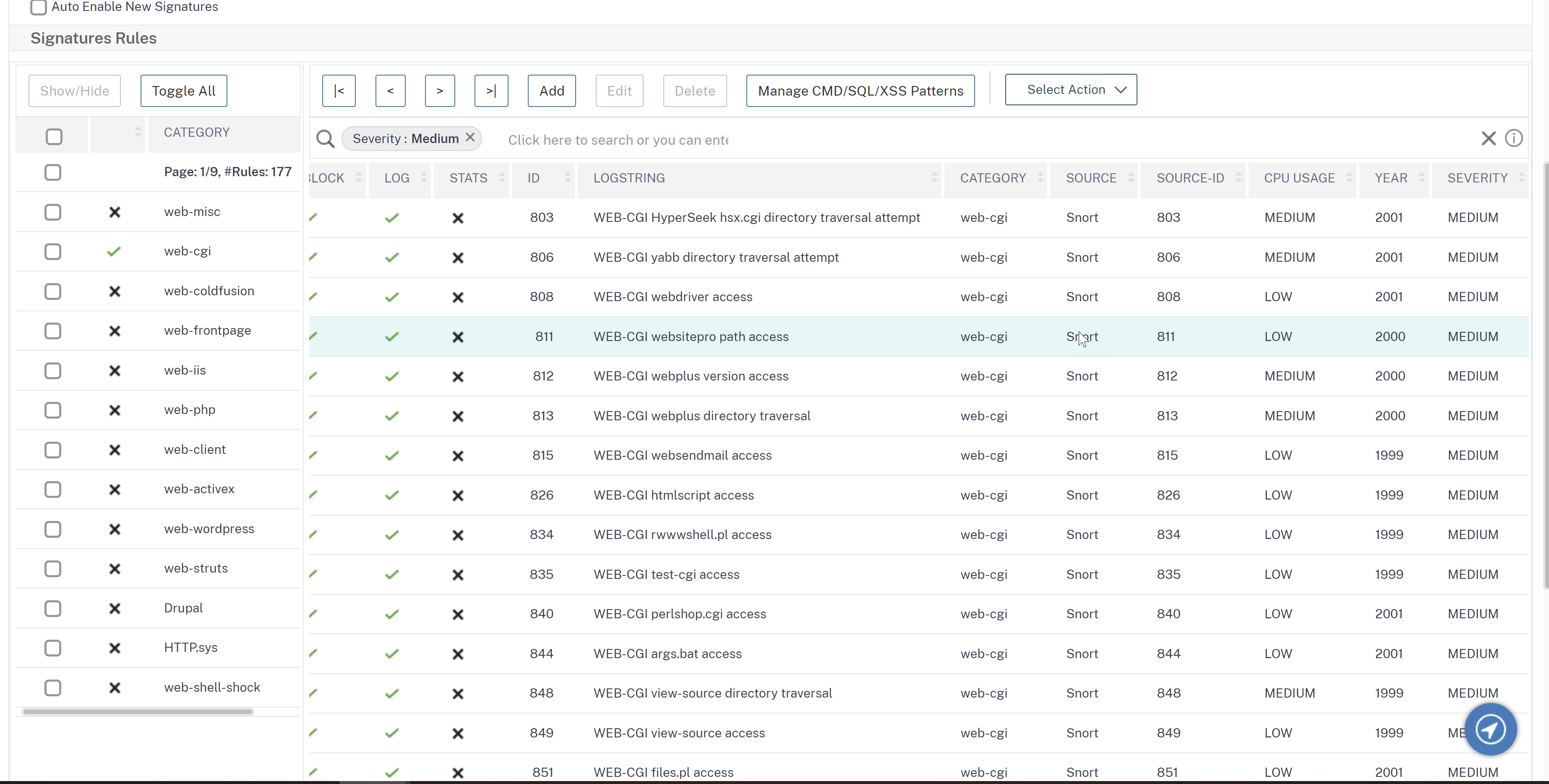This screenshot has height=784, width=1549.
Task: Sort by the CPU USAGE column
Action: 1349,177
